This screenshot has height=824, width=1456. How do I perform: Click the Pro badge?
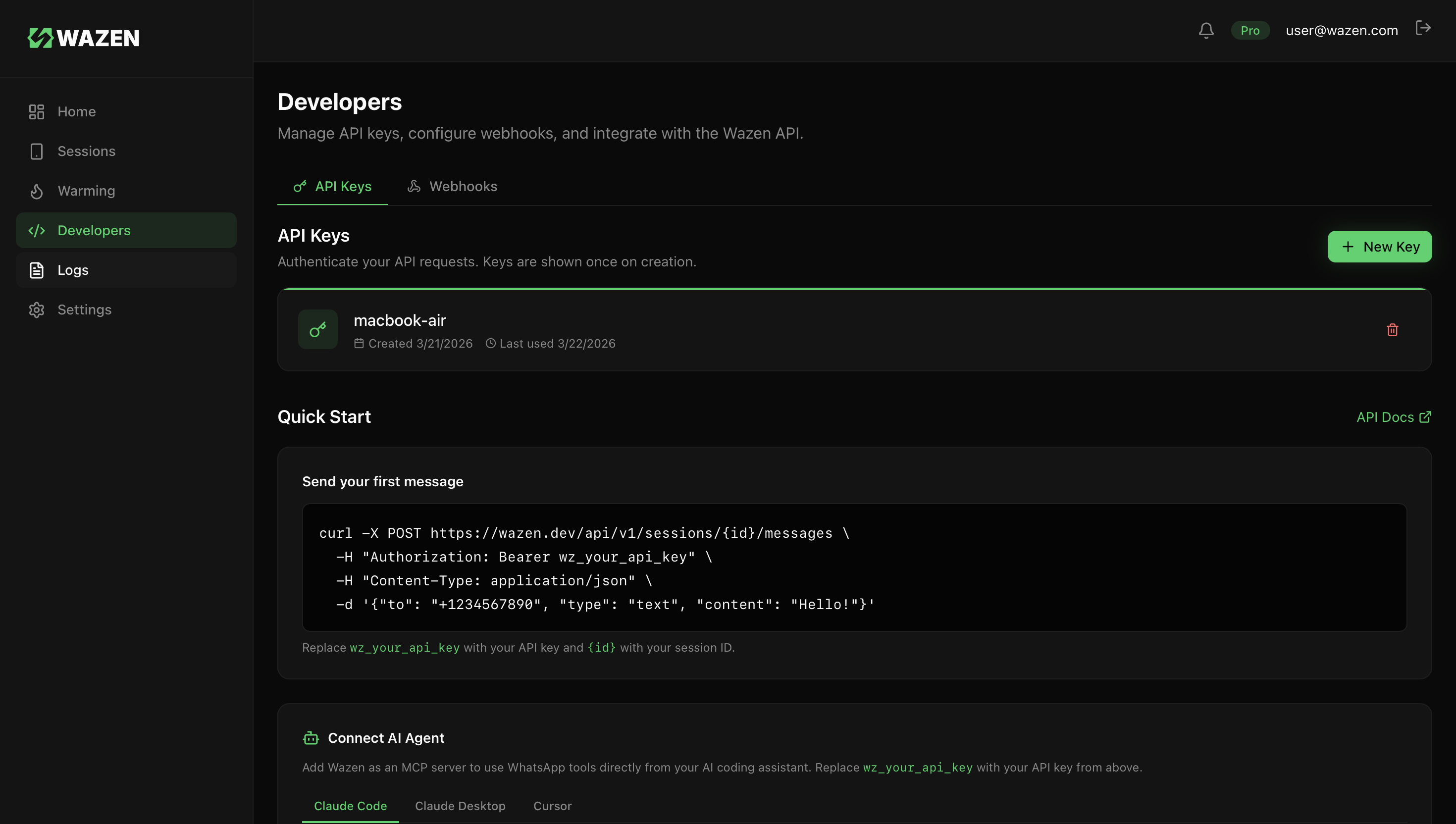click(x=1250, y=30)
